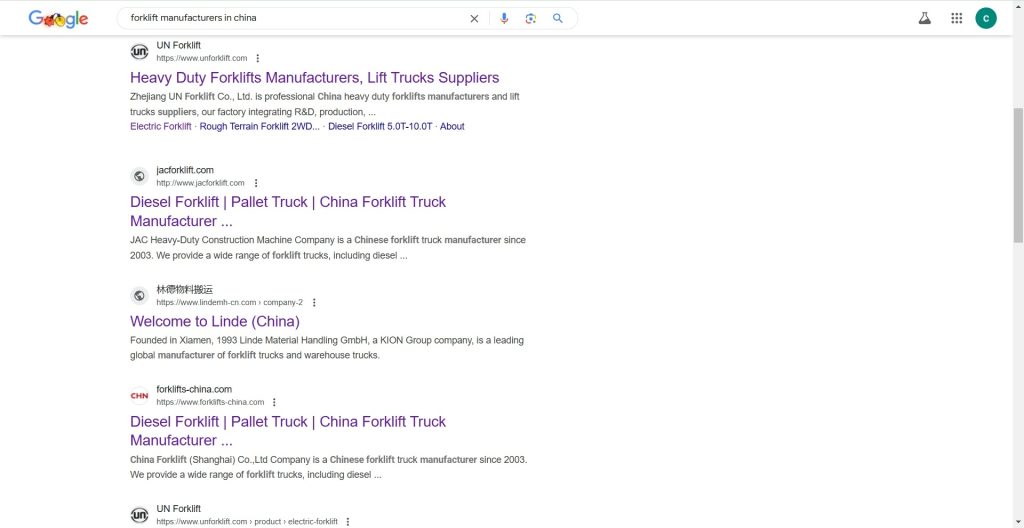
Task: Start voice search with microphone icon
Action: pos(504,18)
